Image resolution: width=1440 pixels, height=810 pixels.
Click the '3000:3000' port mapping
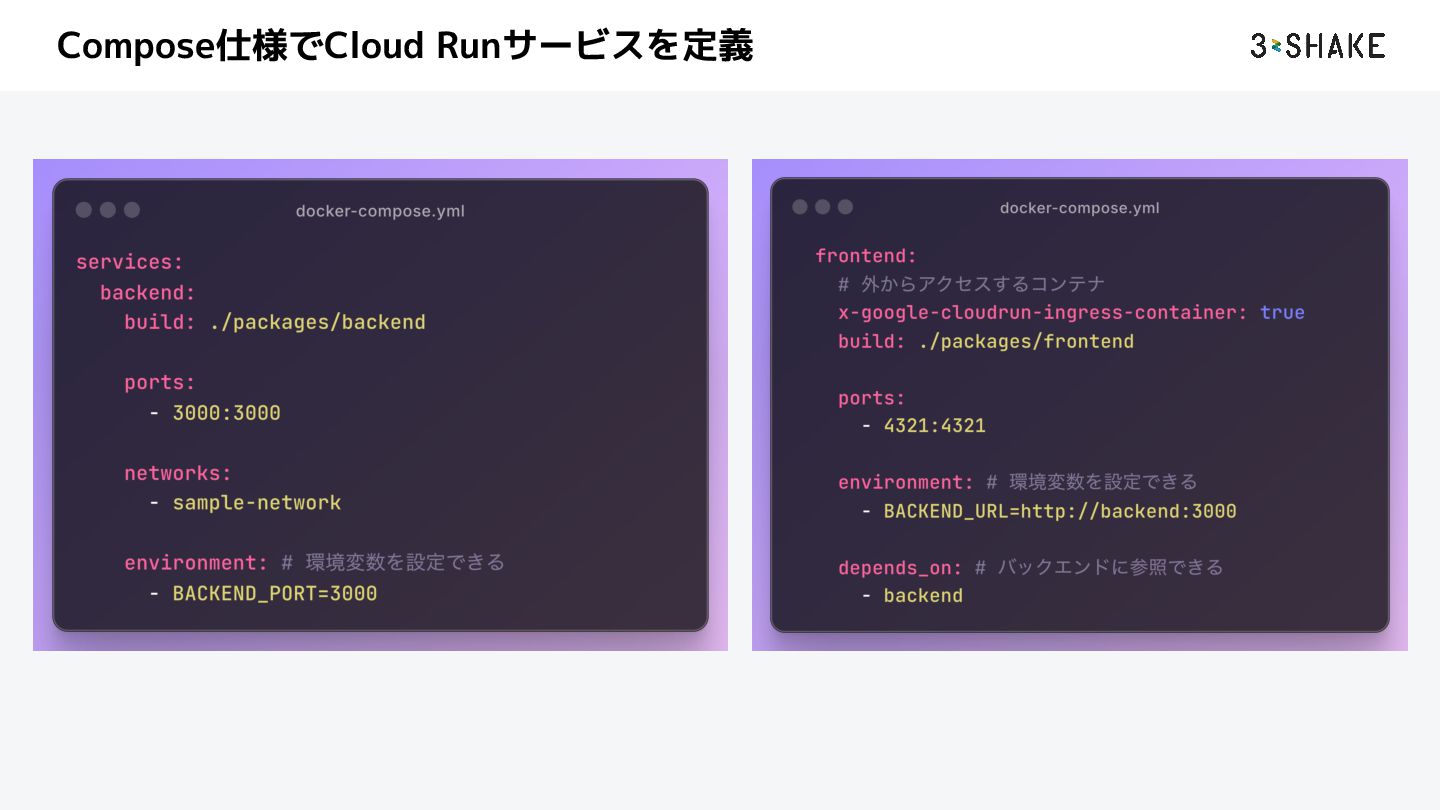227,413
